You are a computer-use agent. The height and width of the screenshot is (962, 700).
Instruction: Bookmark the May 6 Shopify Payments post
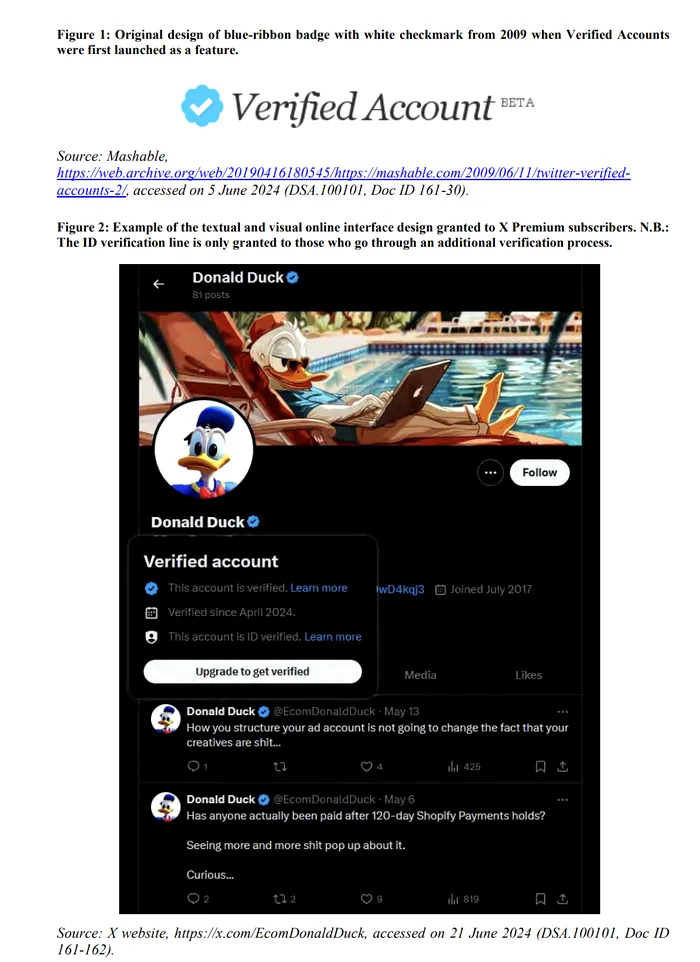[x=540, y=899]
